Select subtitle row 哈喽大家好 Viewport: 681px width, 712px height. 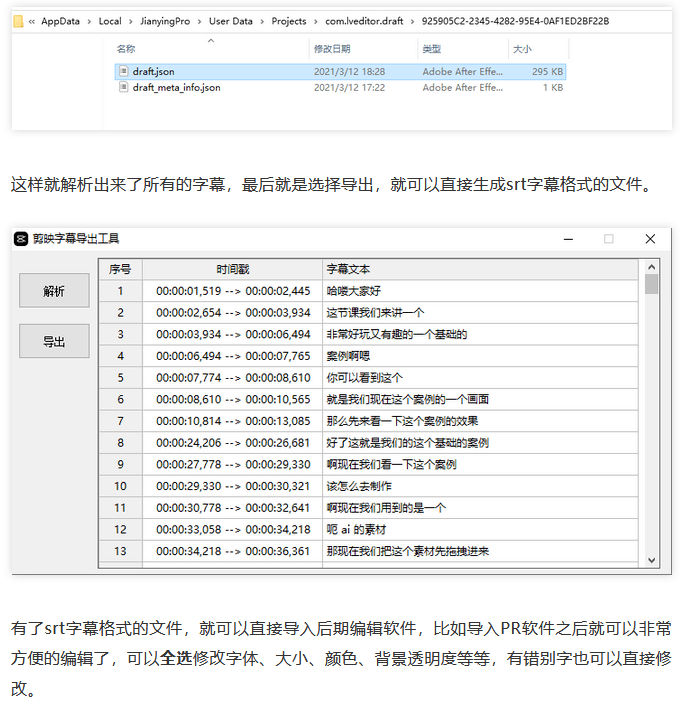point(369,291)
